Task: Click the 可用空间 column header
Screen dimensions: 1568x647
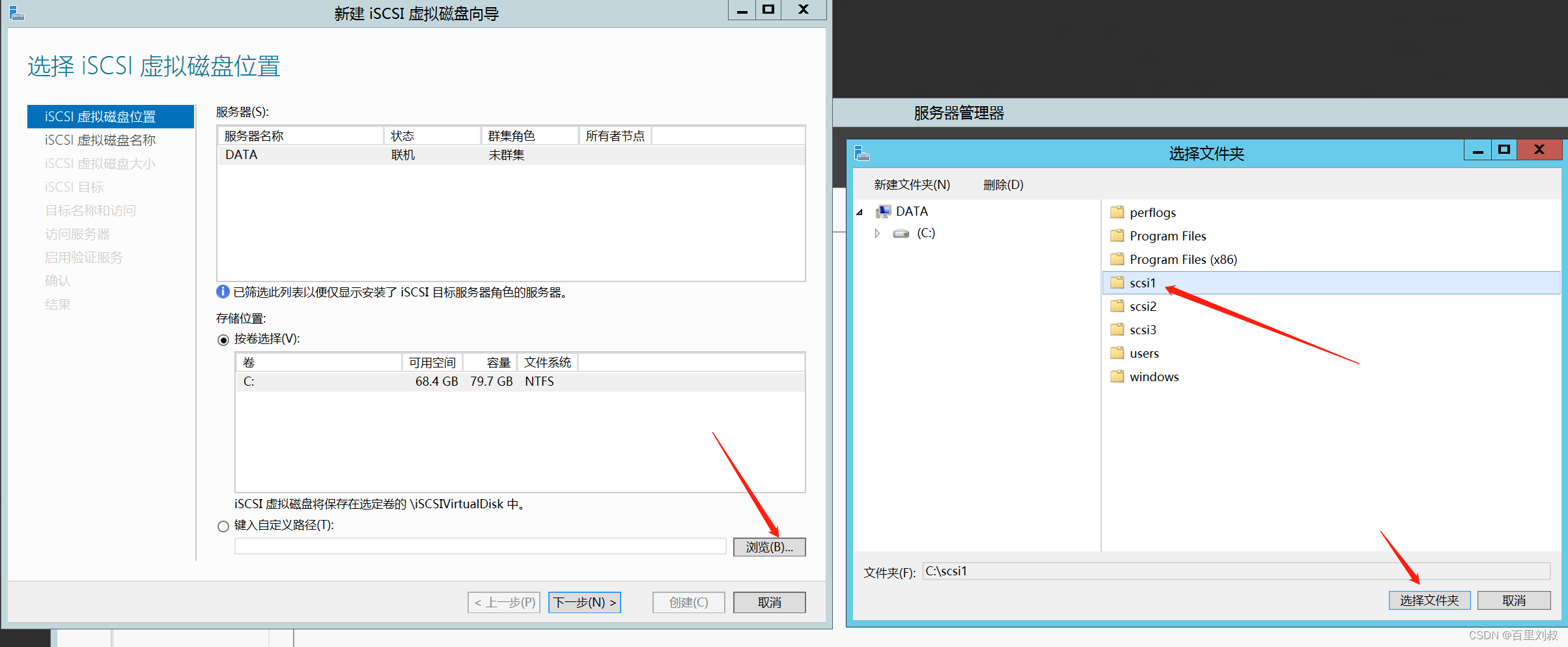Action: click(x=432, y=363)
